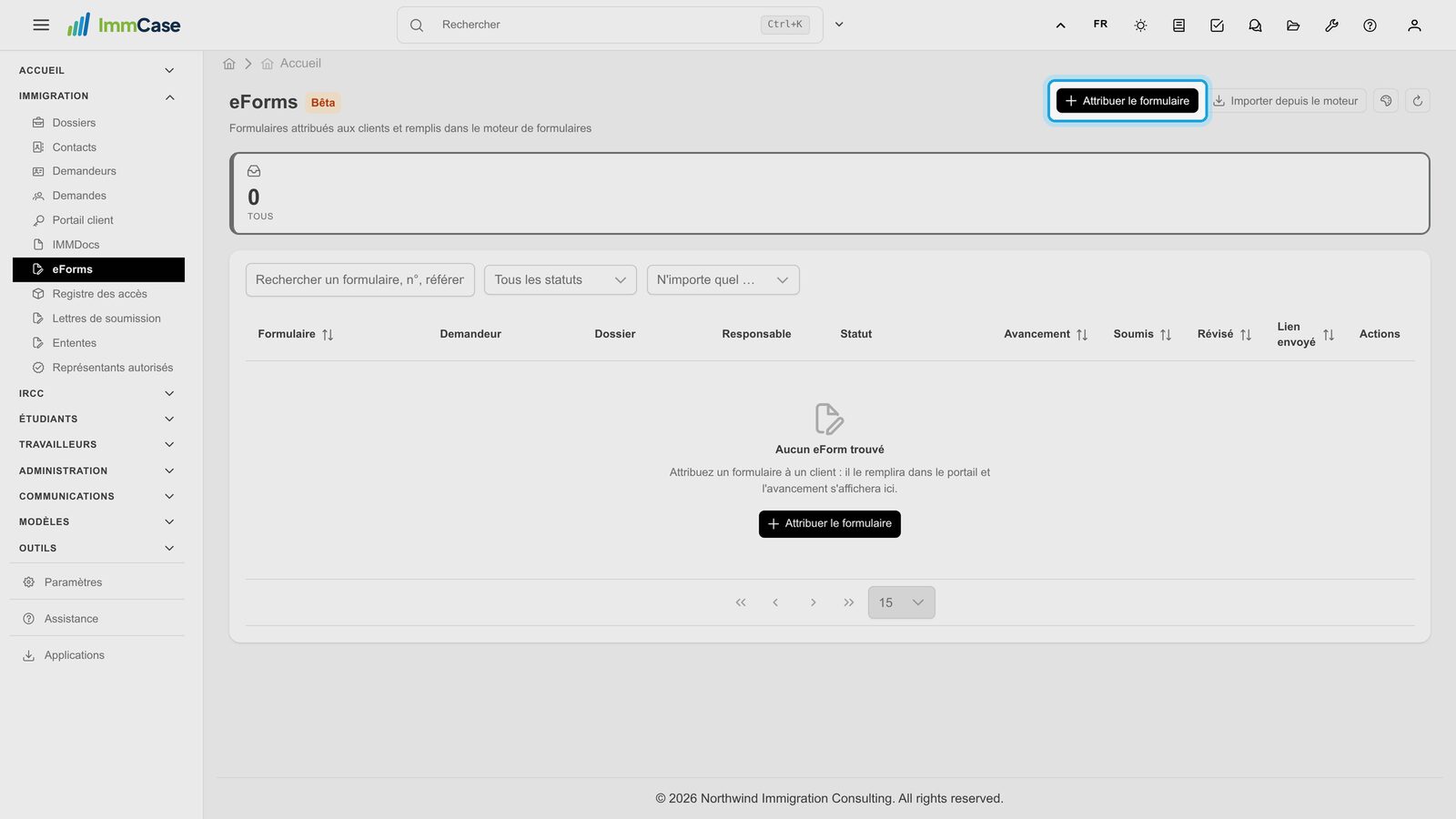1456x819 pixels.
Task: Open the open-folder icon in the top bar
Action: pyautogui.click(x=1293, y=25)
